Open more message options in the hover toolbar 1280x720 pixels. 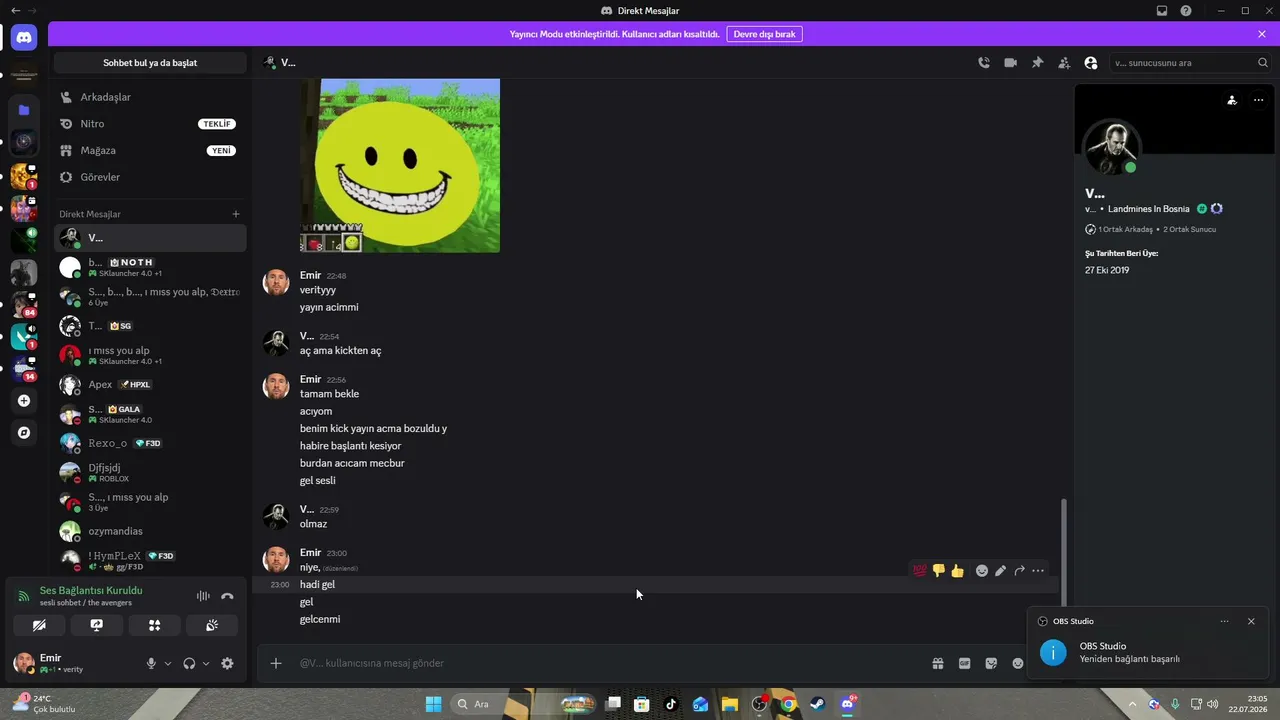click(1038, 571)
